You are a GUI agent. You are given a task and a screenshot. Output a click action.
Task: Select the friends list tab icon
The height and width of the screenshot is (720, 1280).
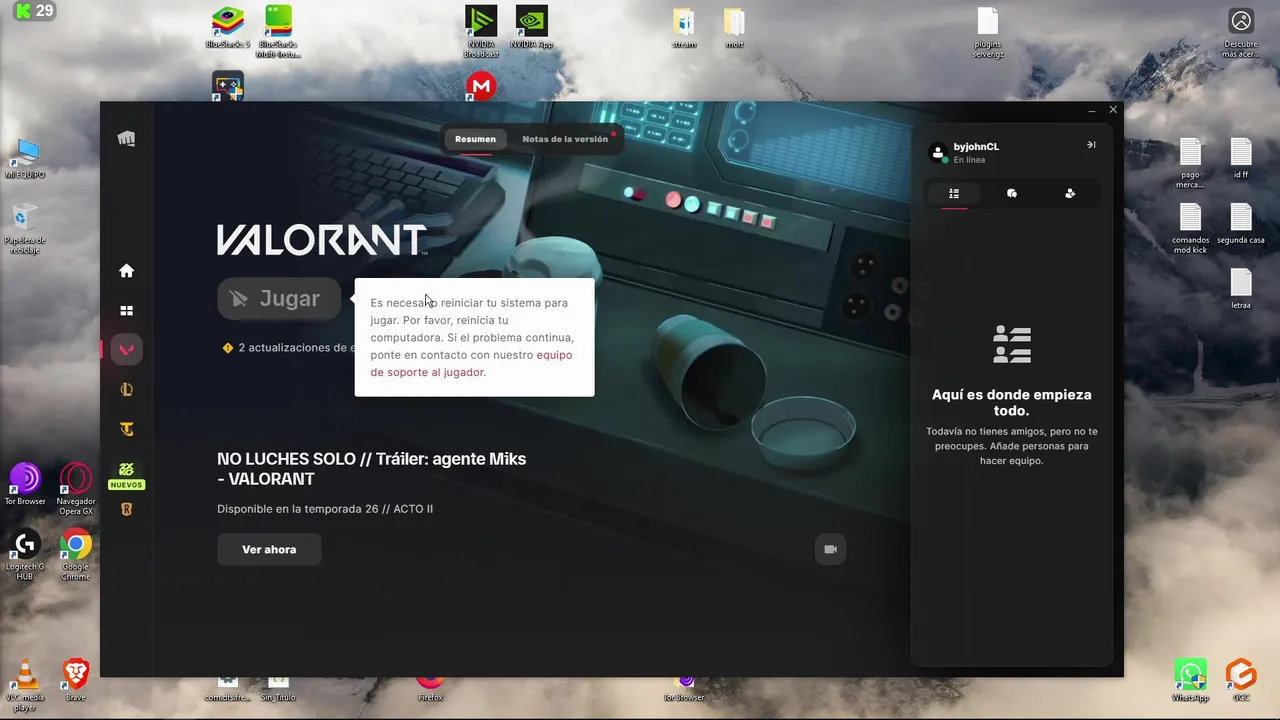click(954, 194)
